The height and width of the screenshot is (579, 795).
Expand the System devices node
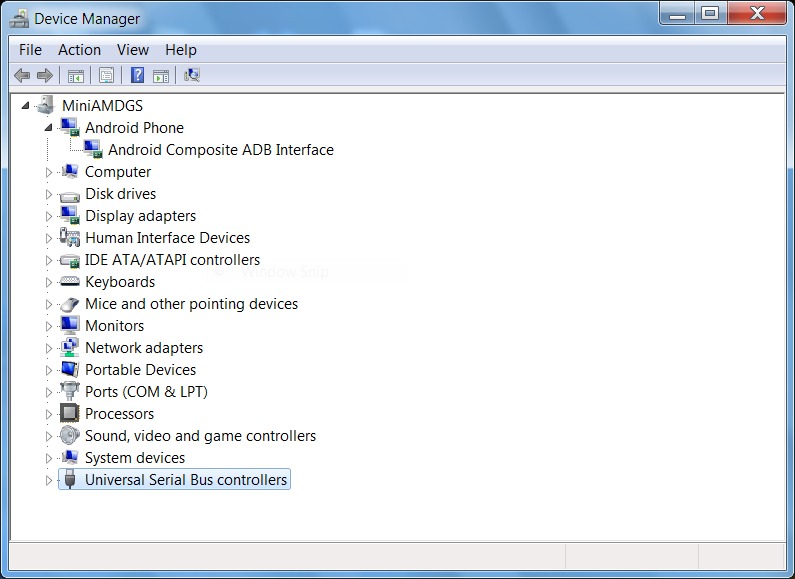pos(49,458)
